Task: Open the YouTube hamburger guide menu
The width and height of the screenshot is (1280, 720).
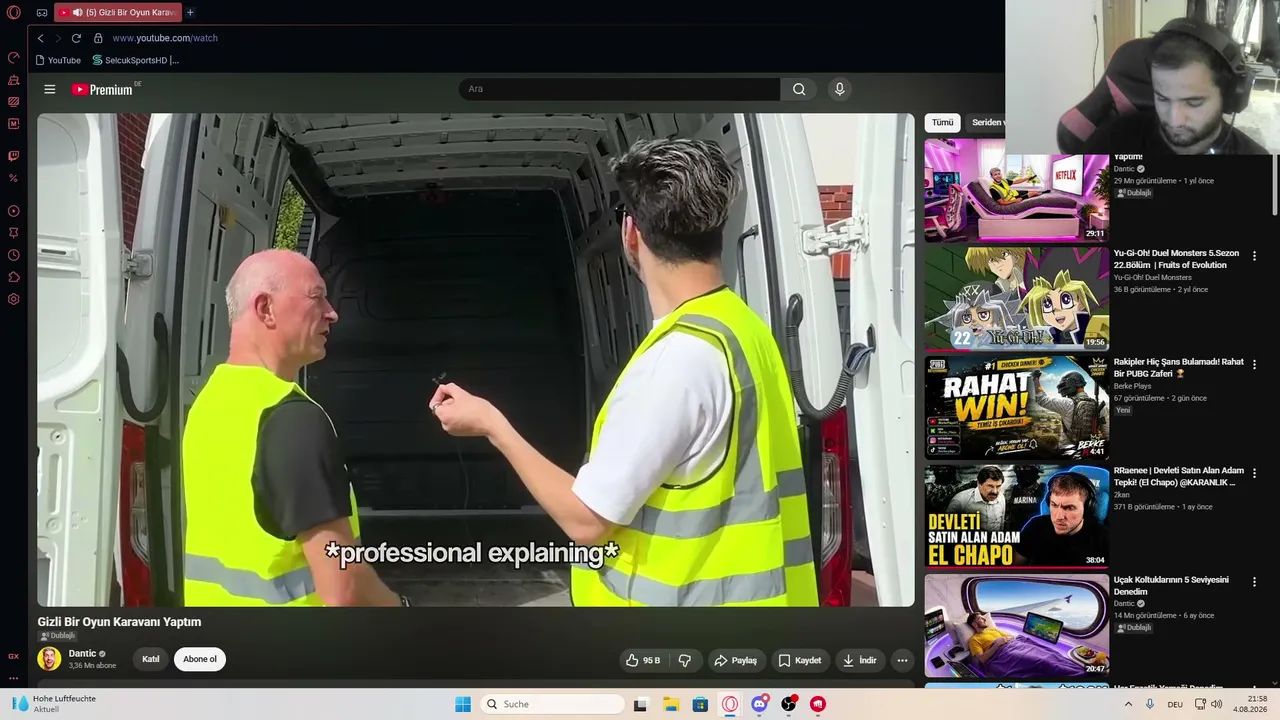Action: tap(49, 89)
